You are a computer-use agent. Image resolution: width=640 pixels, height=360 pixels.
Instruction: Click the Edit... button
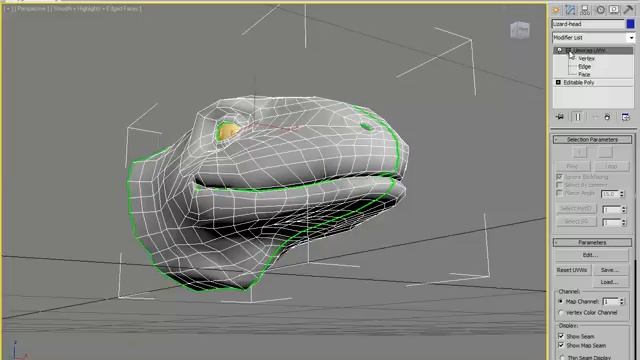[591, 255]
